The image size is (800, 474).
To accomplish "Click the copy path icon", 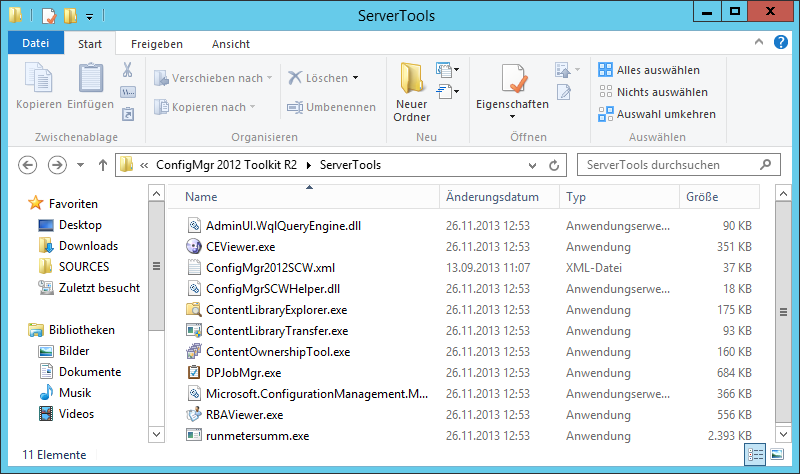I will [x=128, y=92].
